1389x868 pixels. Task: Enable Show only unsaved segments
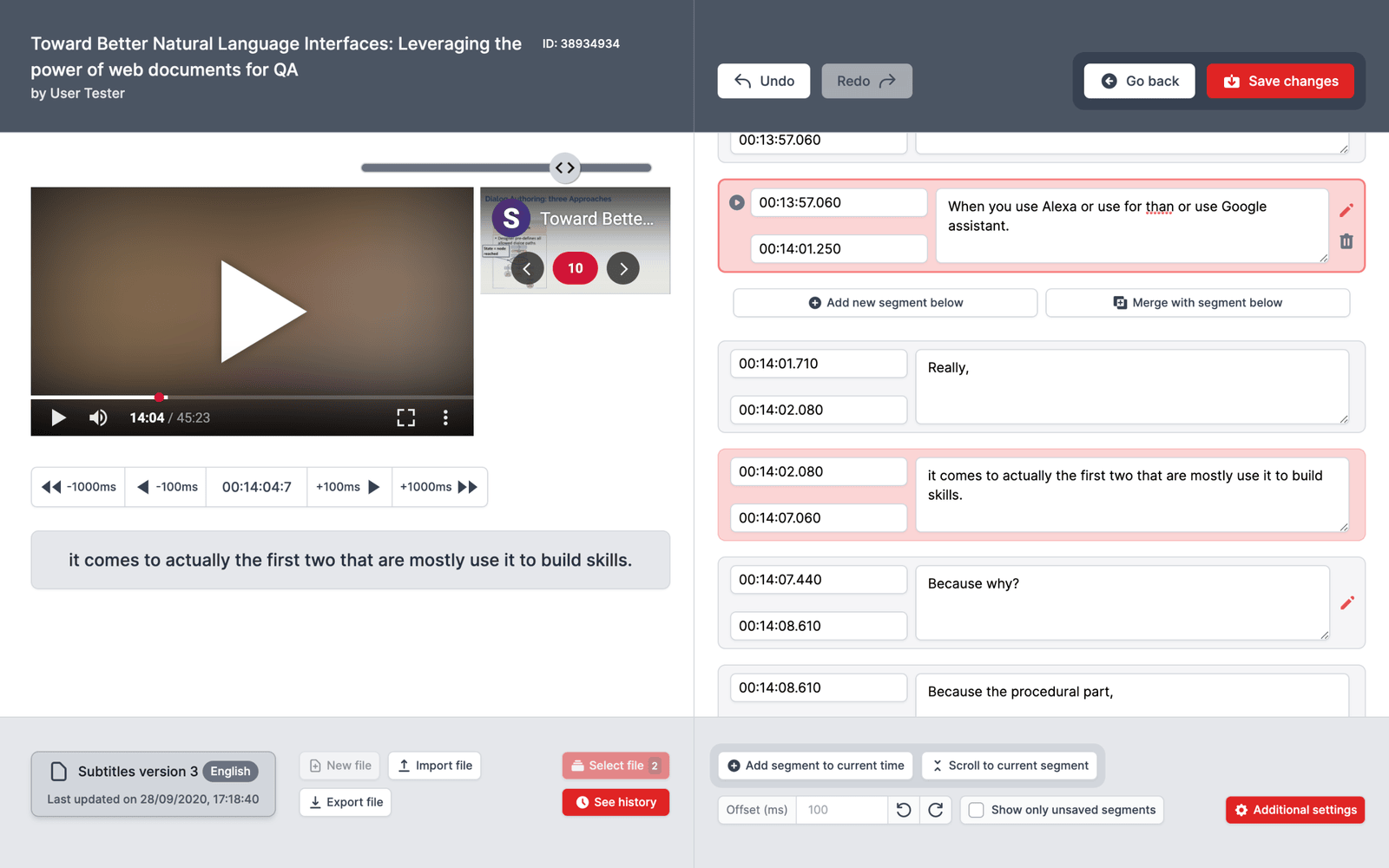(x=976, y=810)
